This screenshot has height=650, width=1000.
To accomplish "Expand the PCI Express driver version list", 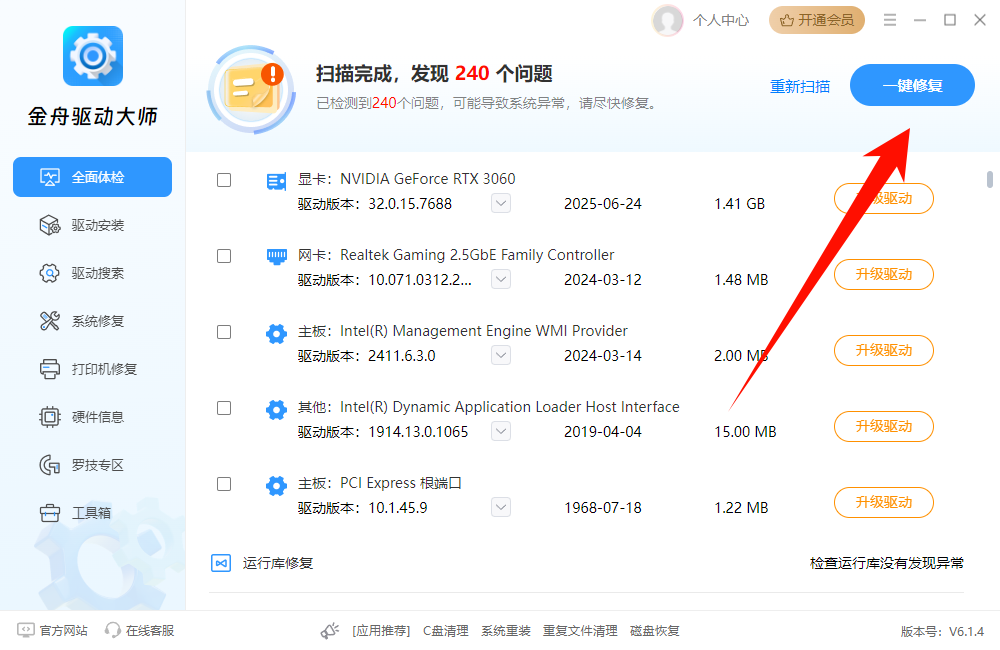I will [500, 507].
